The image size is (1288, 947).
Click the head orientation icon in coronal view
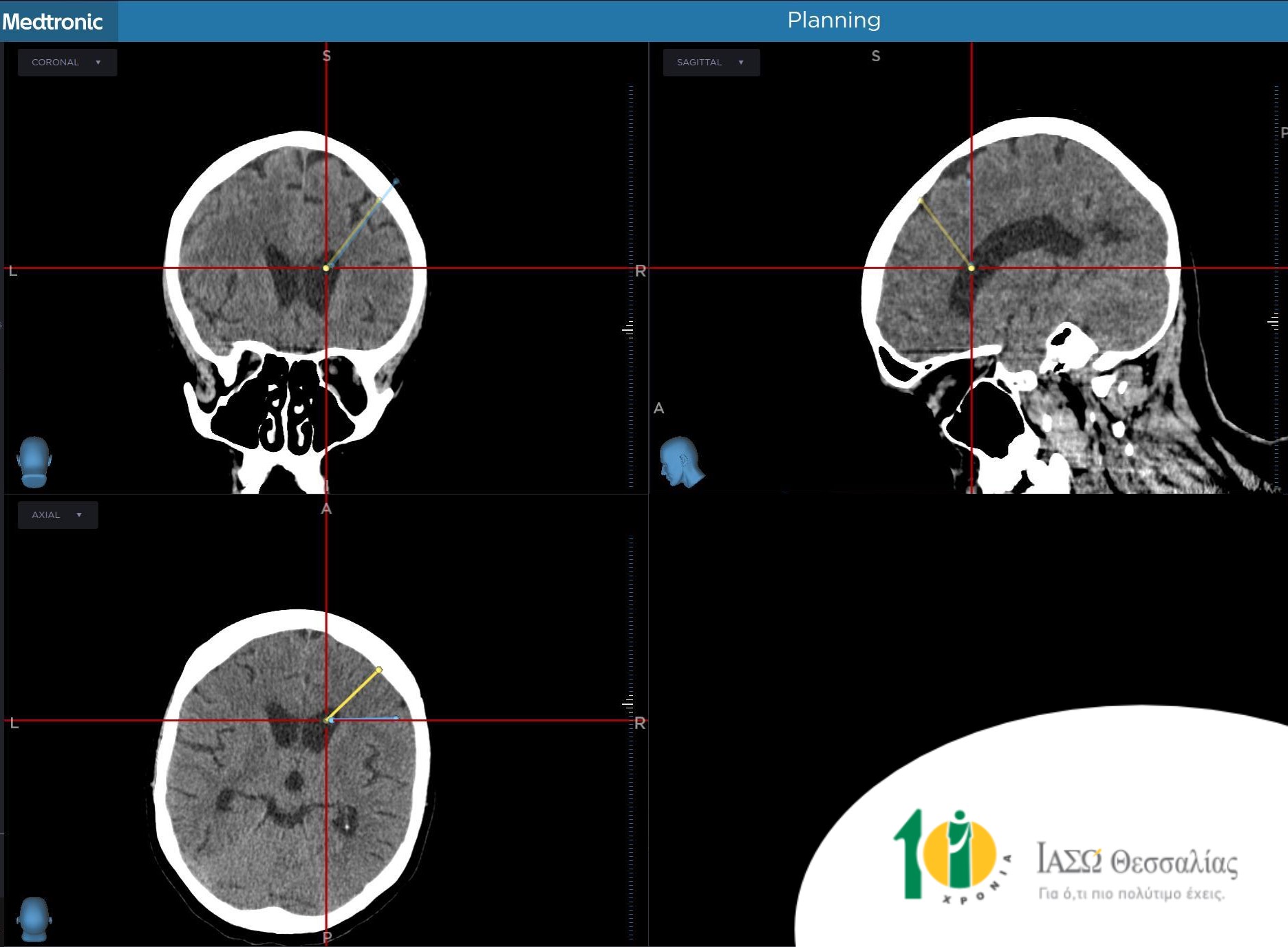tap(34, 461)
